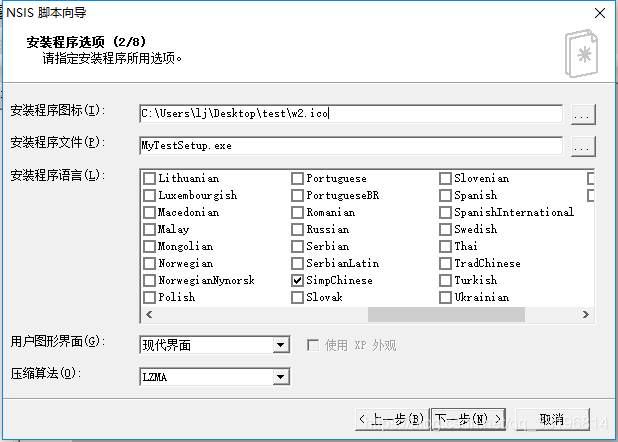The image size is (618, 442).
Task: Tick the Lithuanian language checkbox
Action: click(149, 178)
